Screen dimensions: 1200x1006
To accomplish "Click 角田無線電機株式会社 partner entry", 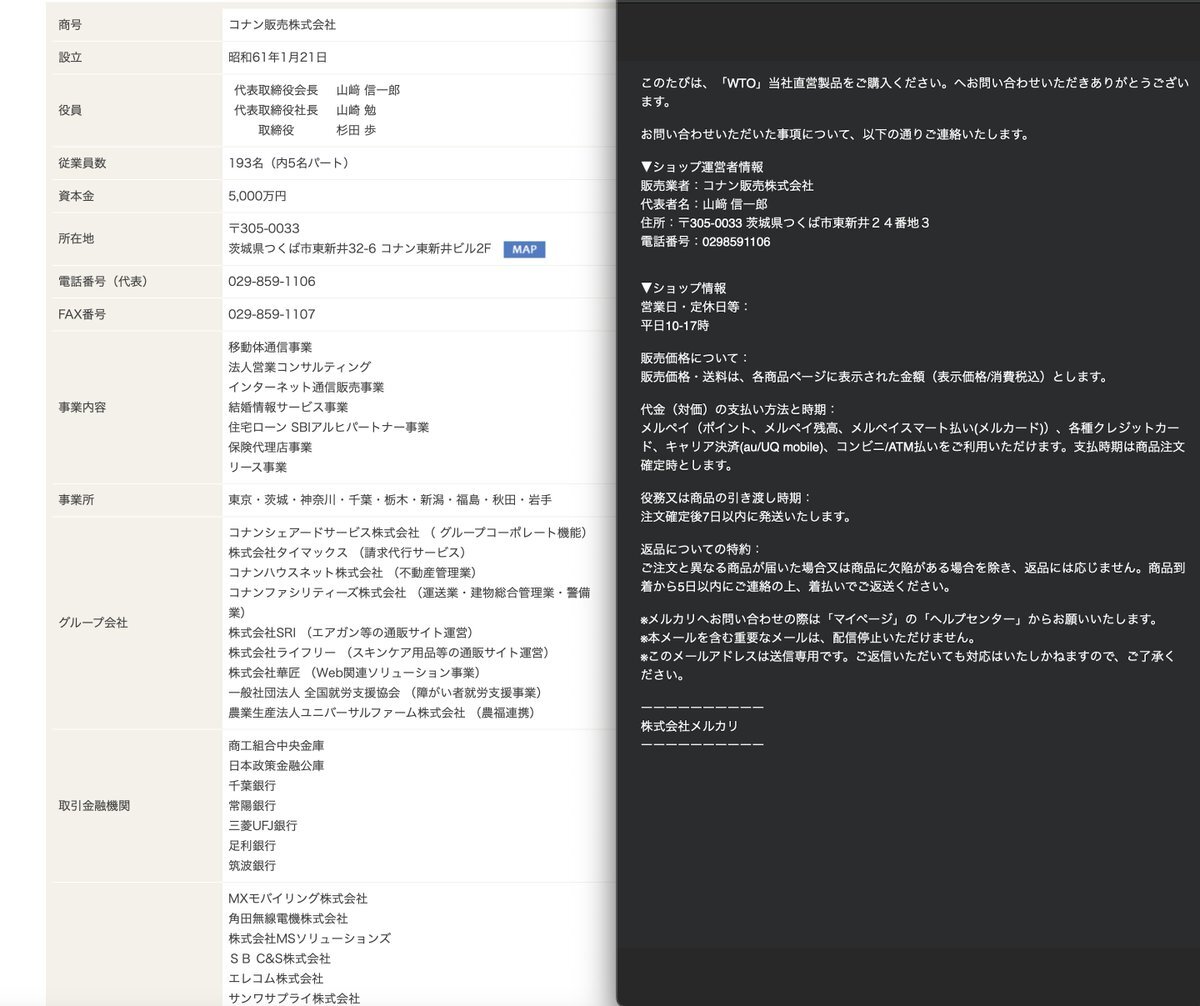I will [288, 919].
